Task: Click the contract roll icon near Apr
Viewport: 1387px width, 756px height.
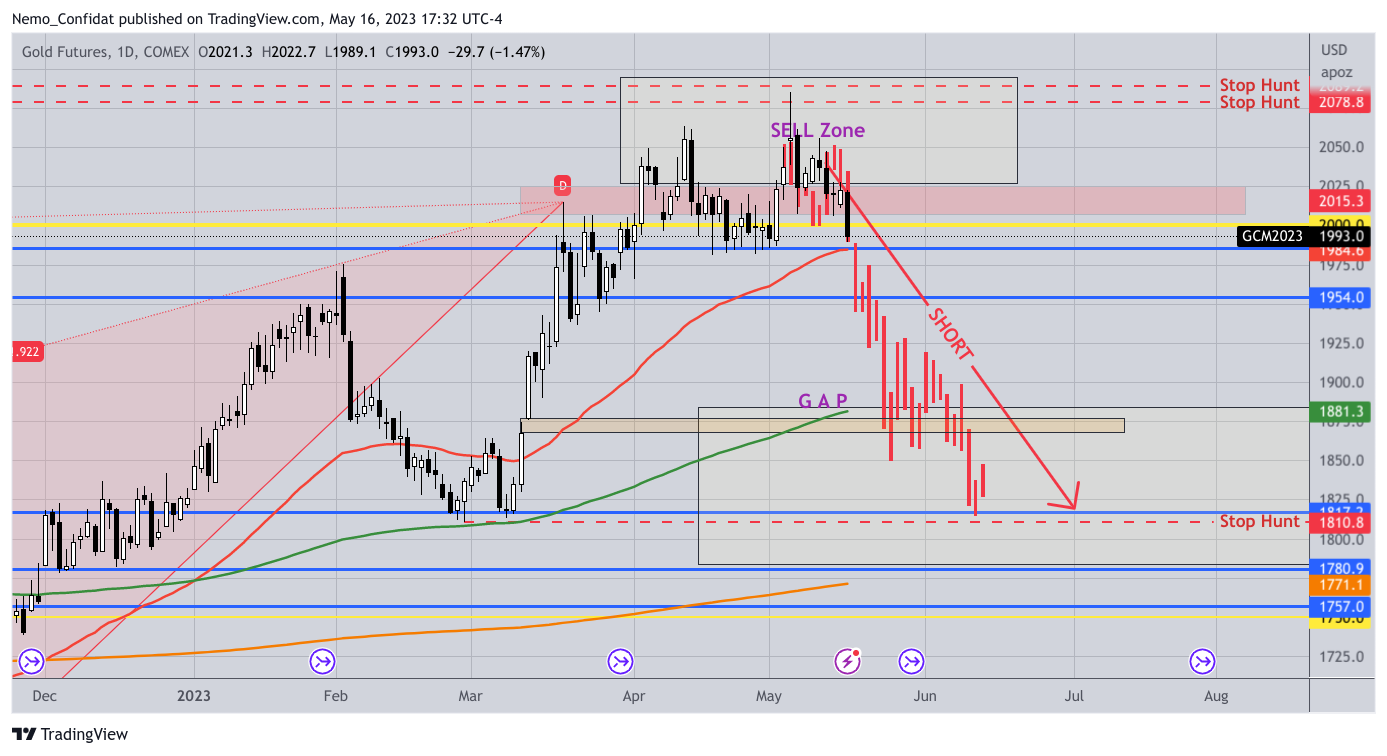Action: pos(620,660)
